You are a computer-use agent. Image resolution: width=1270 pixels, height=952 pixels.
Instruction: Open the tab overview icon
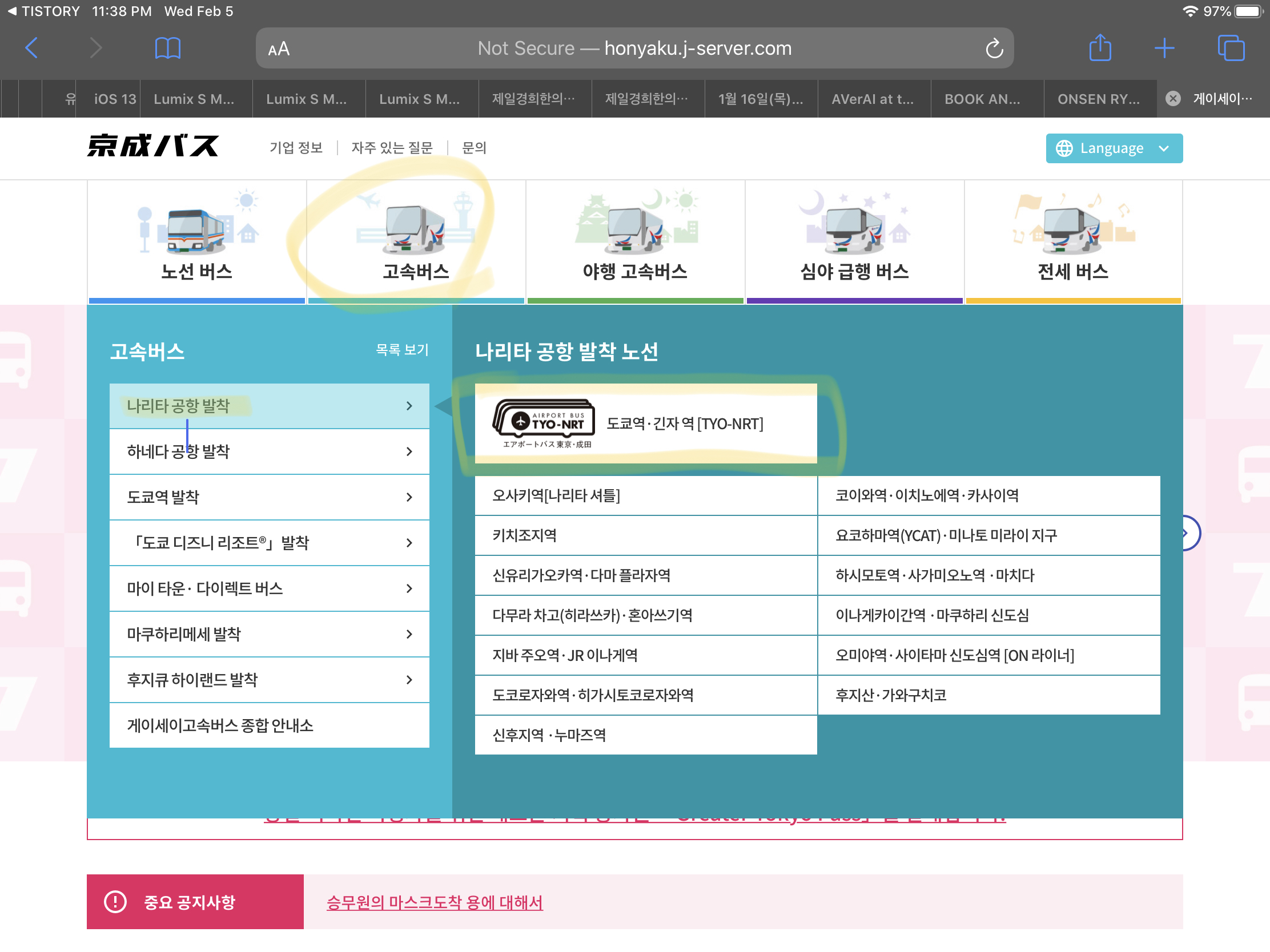click(1231, 48)
